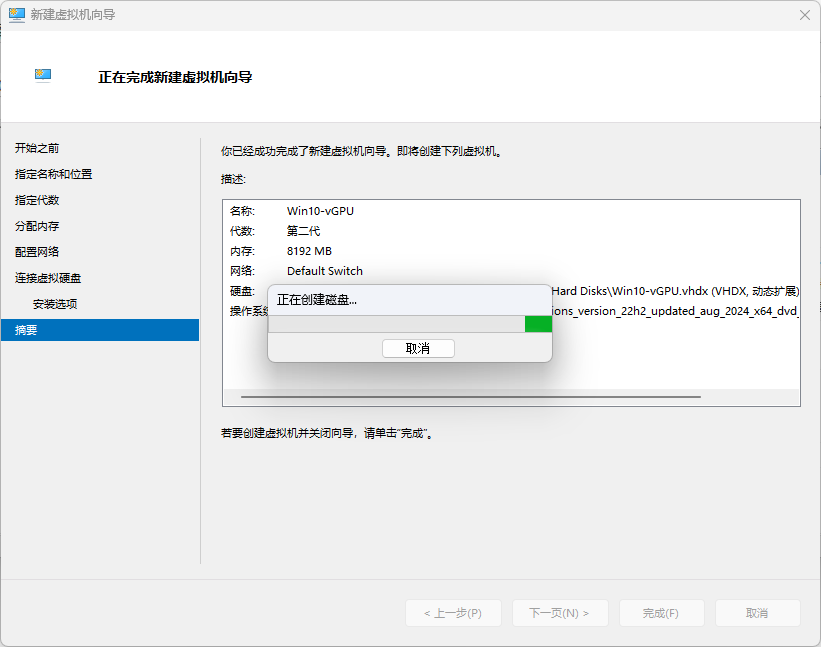Image resolution: width=821 pixels, height=647 pixels.
Task: Click the highlighted 摘要 step
Action: (x=26, y=330)
